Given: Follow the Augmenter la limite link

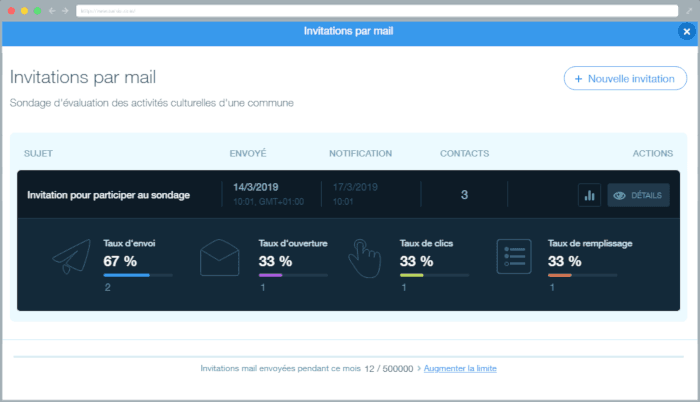Looking at the screenshot, I should point(460,369).
